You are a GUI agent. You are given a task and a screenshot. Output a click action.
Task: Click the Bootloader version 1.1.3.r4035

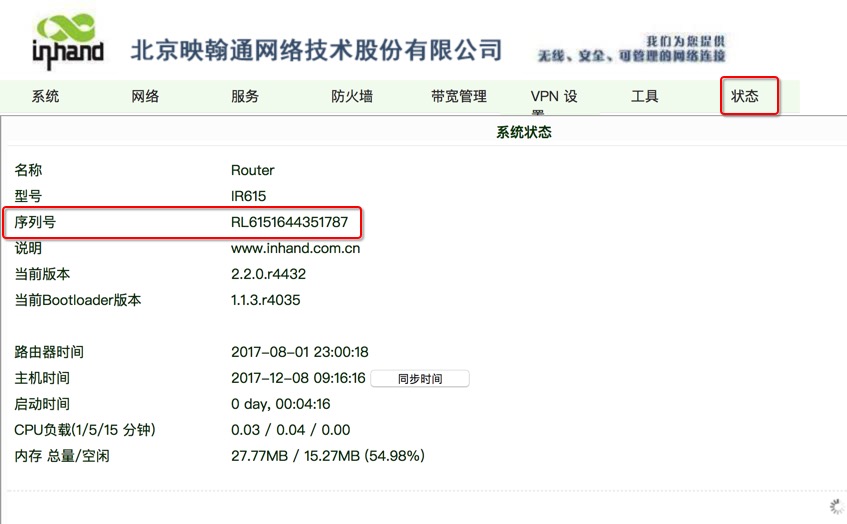(265, 300)
